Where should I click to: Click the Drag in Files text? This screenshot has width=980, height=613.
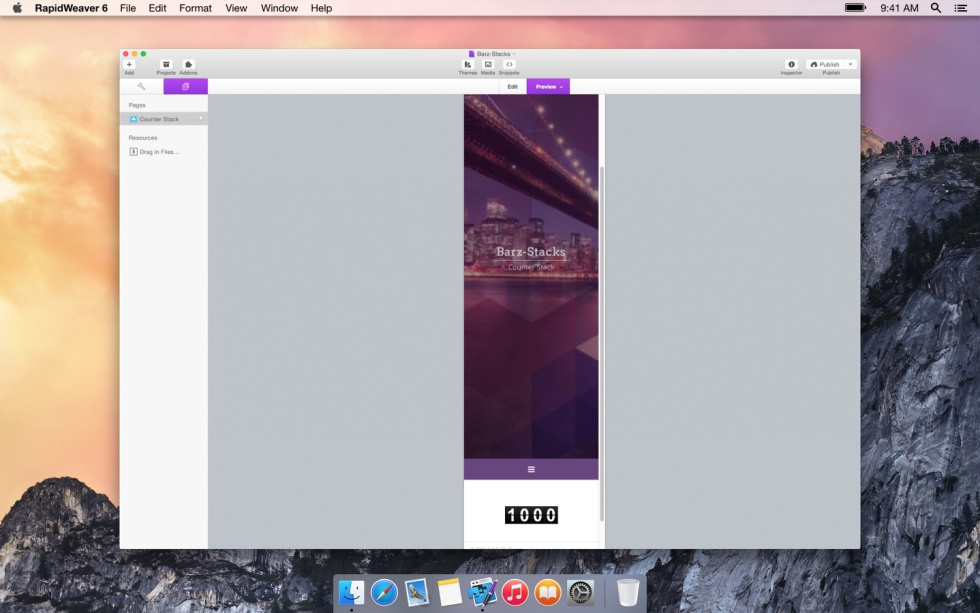click(159, 152)
